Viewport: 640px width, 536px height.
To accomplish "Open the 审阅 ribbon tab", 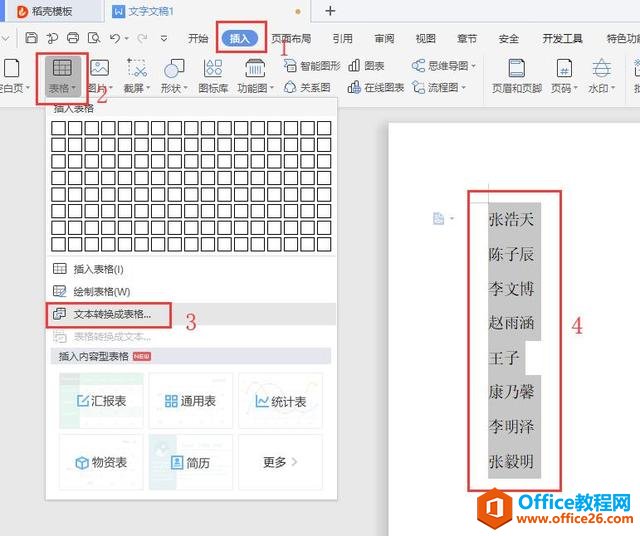I will coord(384,39).
